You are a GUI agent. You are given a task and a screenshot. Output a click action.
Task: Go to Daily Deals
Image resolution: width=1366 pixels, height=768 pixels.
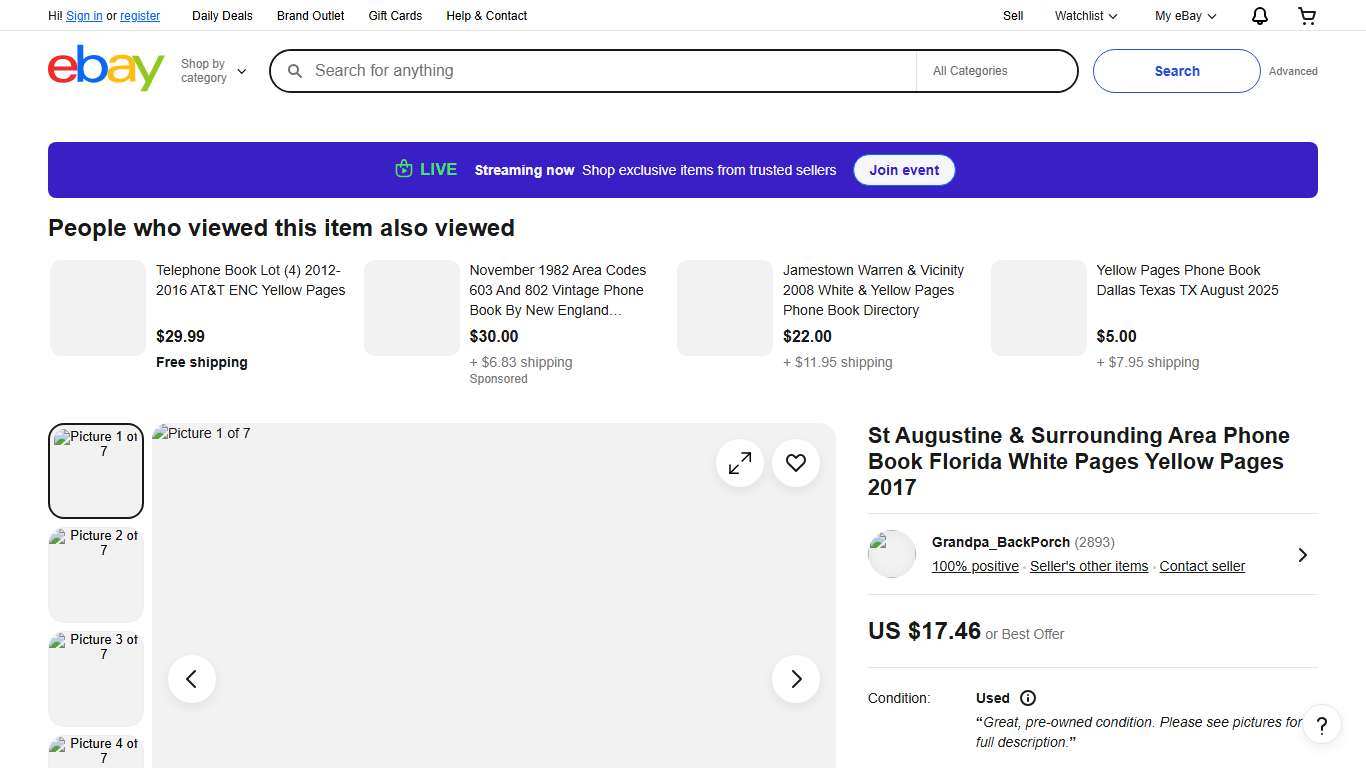point(222,16)
